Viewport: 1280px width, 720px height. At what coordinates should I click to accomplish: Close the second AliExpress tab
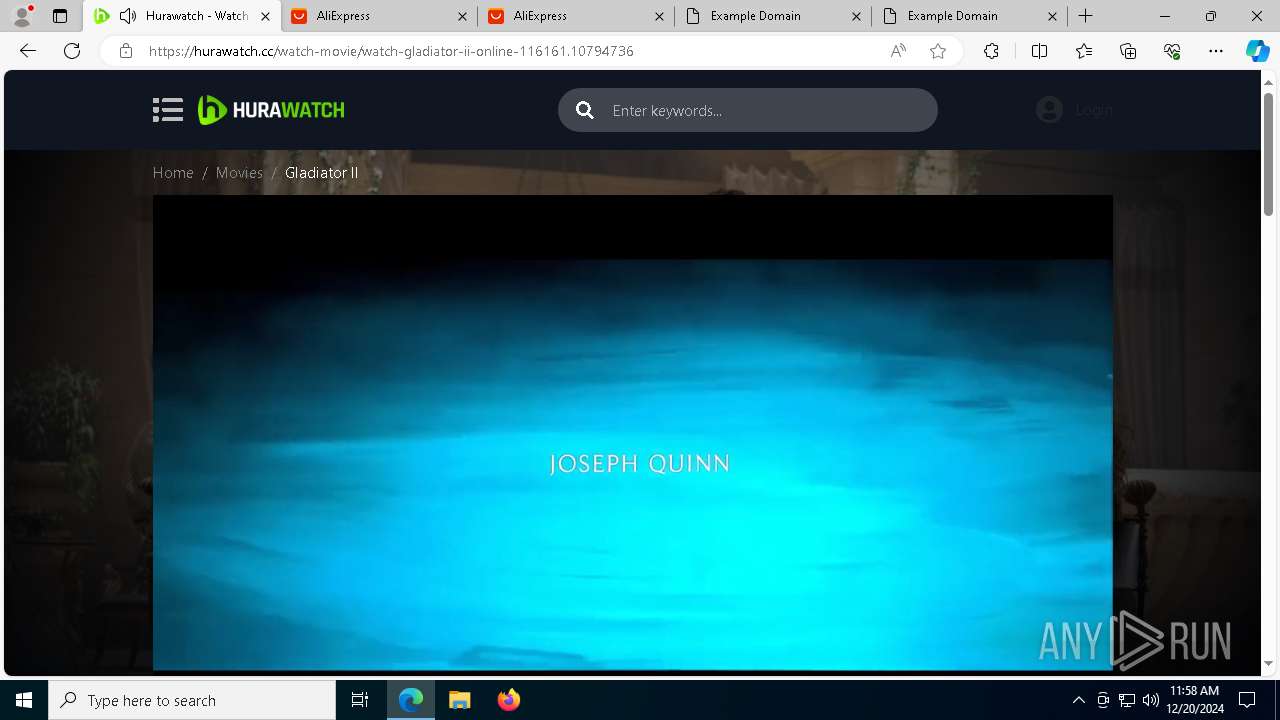659,16
